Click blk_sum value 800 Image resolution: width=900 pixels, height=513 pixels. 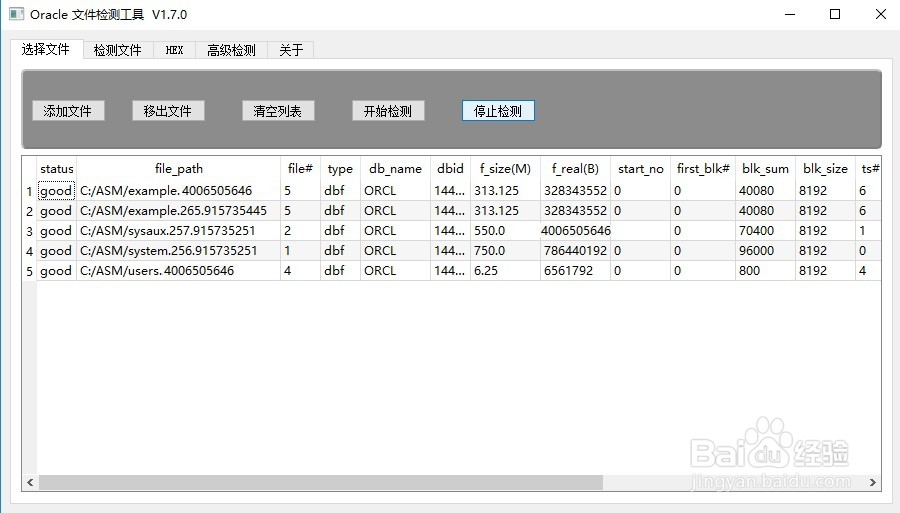(x=750, y=271)
